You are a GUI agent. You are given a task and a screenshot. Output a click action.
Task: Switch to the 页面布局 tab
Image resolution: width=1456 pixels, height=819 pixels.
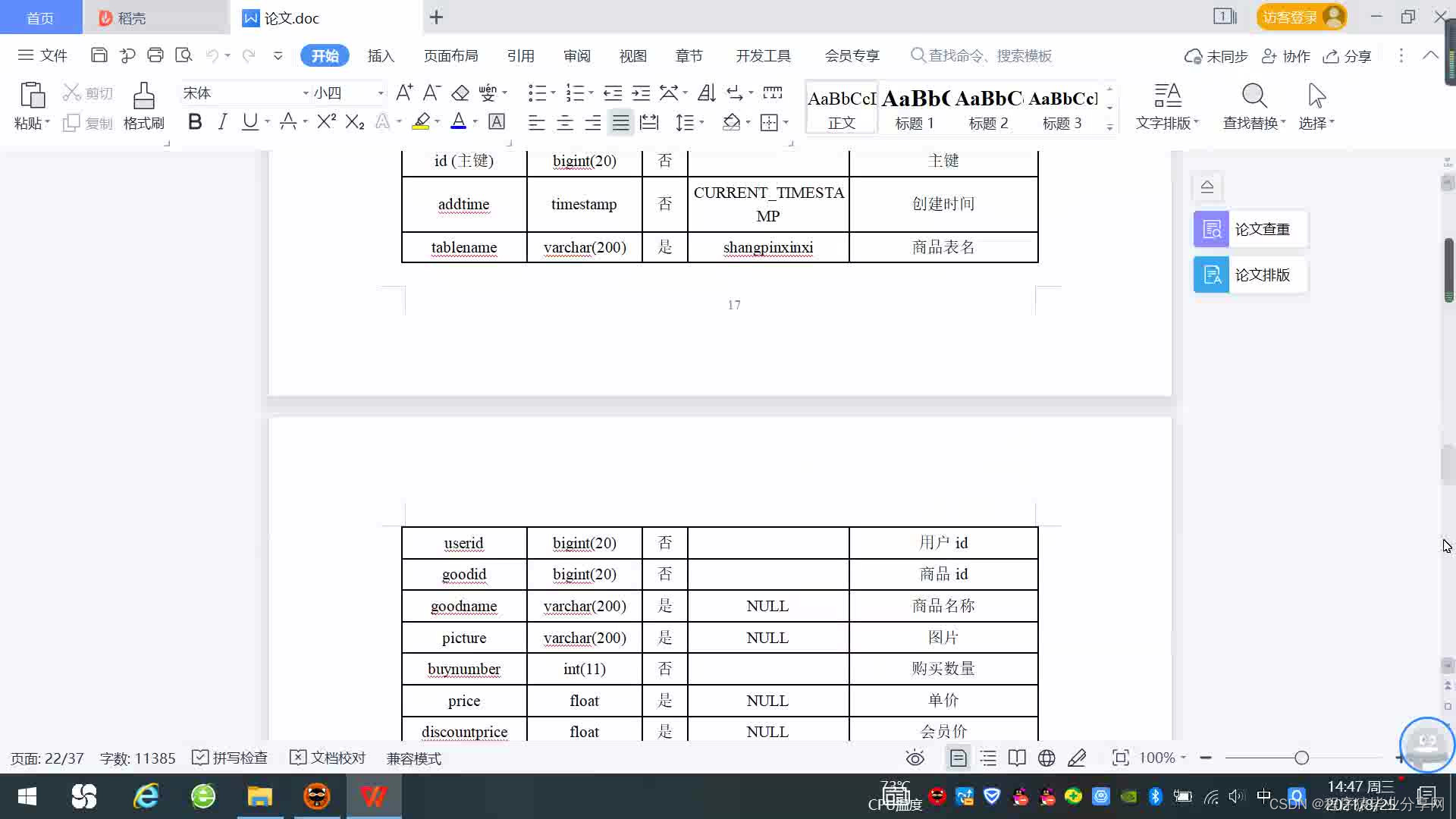pos(450,55)
